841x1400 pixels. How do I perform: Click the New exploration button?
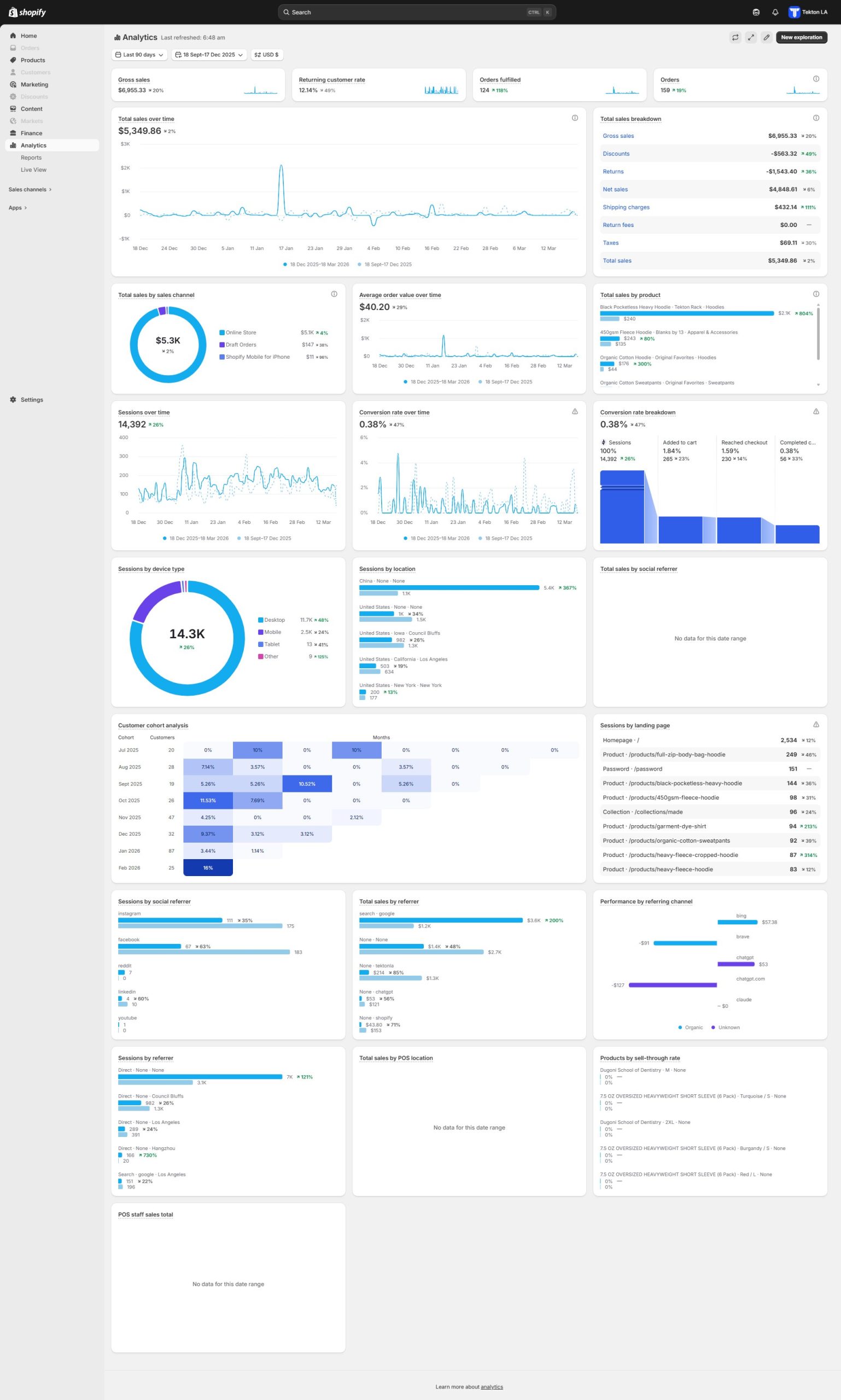[801, 37]
